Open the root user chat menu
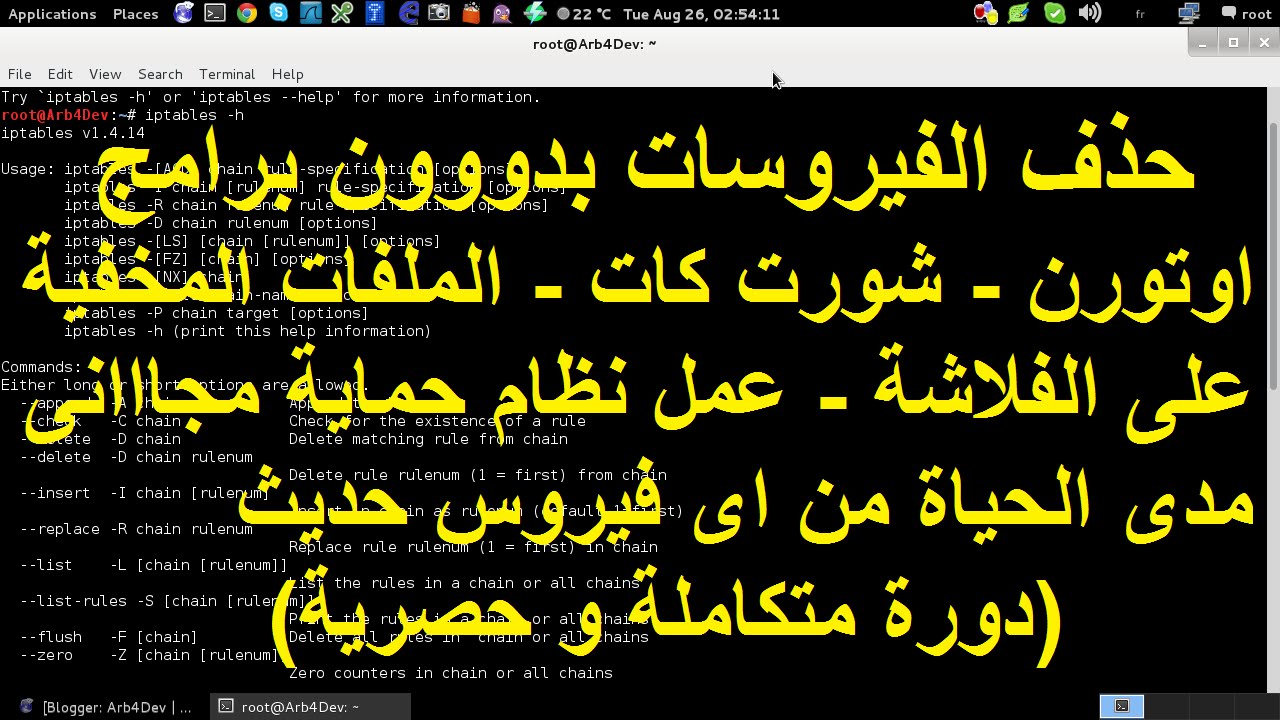1280x720 pixels. pos(1246,14)
